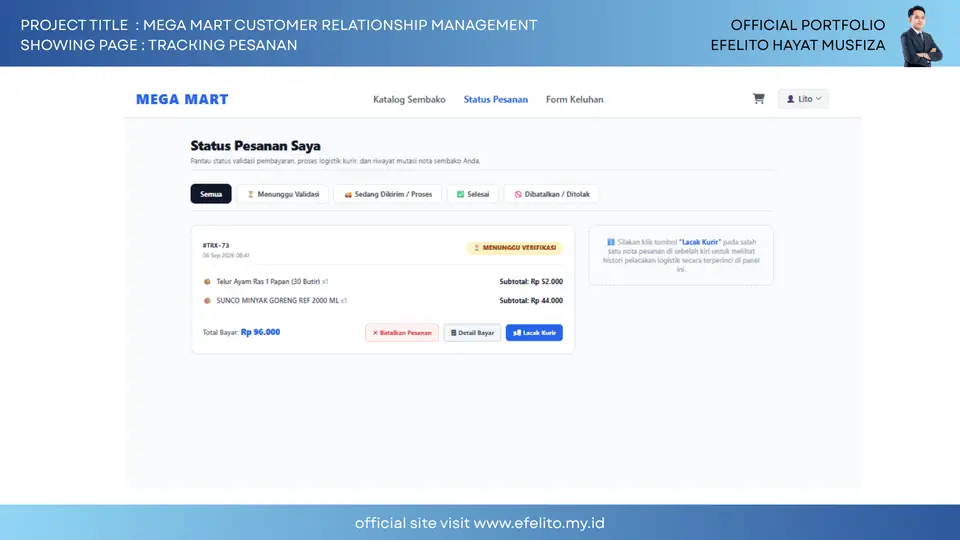Viewport: 960px width, 540px height.
Task: Click Telur Ayam Ras 1 Papan item
Action: [x=268, y=282]
